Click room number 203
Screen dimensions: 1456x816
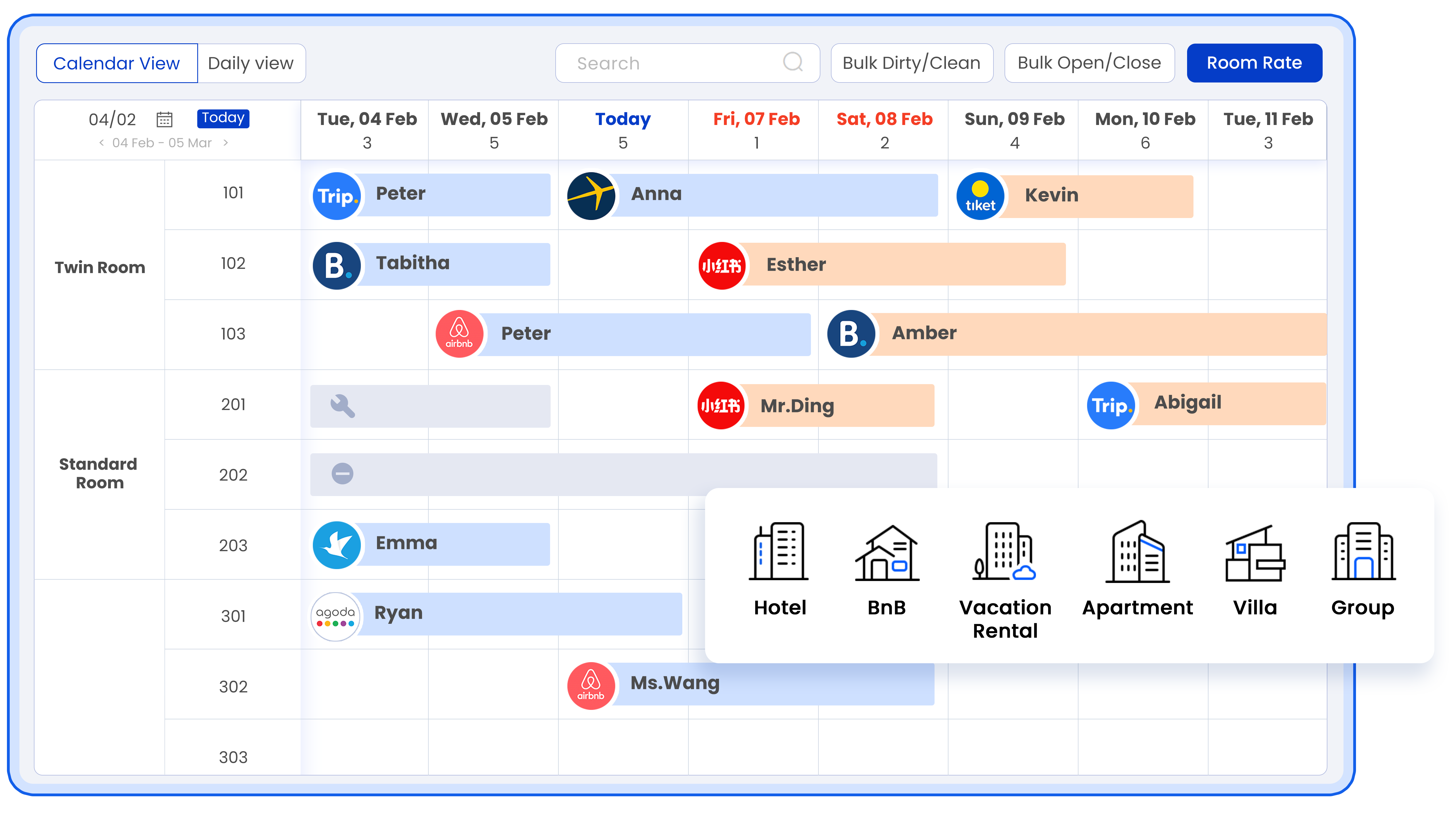tap(233, 546)
